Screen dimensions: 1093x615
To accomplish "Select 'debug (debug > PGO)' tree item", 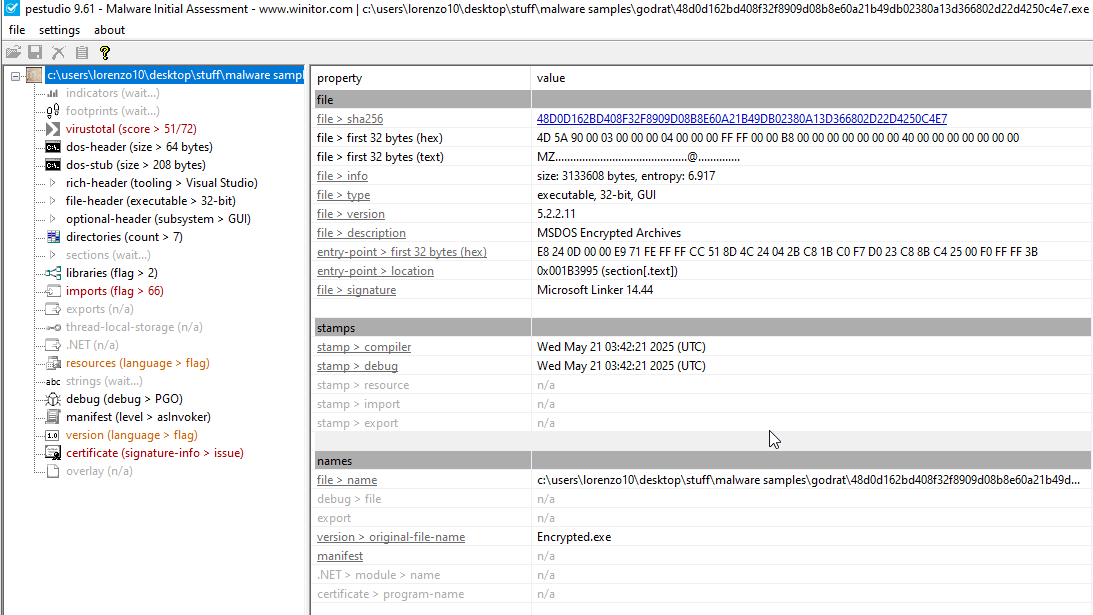I will pyautogui.click(x=124, y=400).
